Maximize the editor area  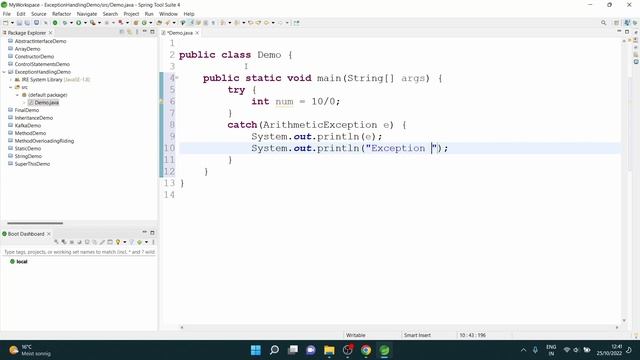tap(627, 32)
